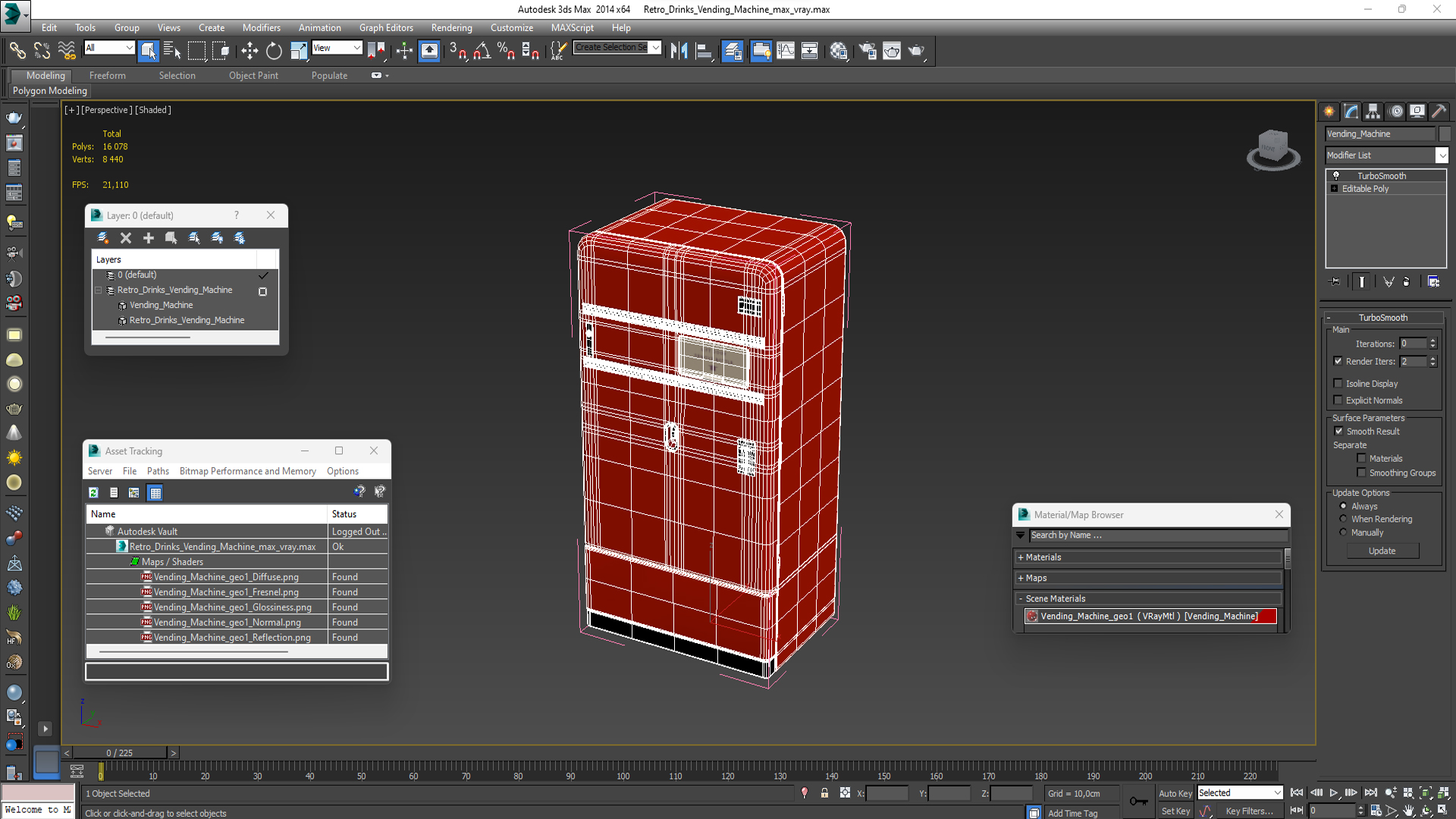
Task: Click Polygon Modeling panel label
Action: [50, 91]
